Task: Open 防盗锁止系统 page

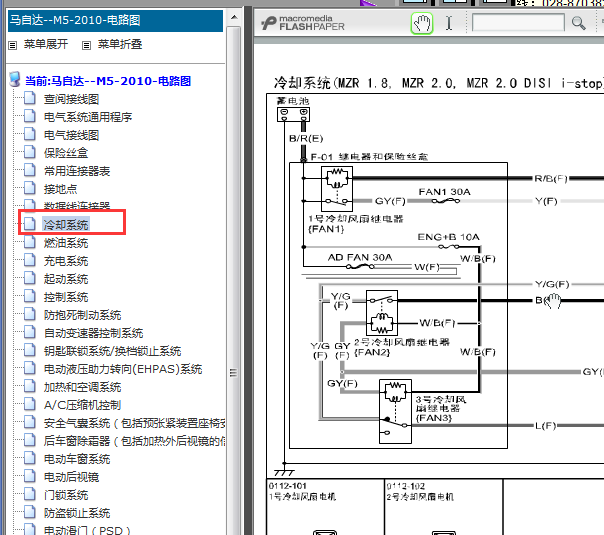Action: tap(77, 513)
